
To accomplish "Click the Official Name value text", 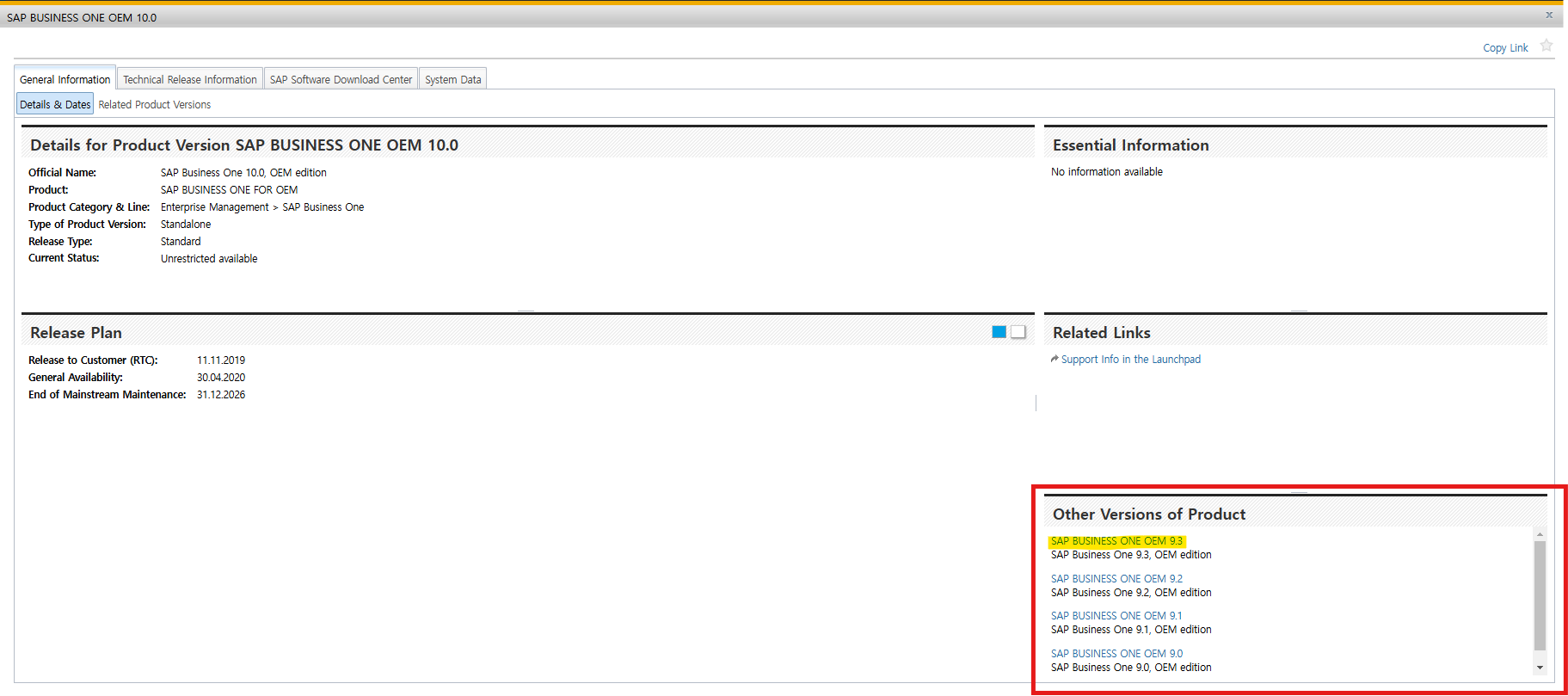I will [x=243, y=173].
